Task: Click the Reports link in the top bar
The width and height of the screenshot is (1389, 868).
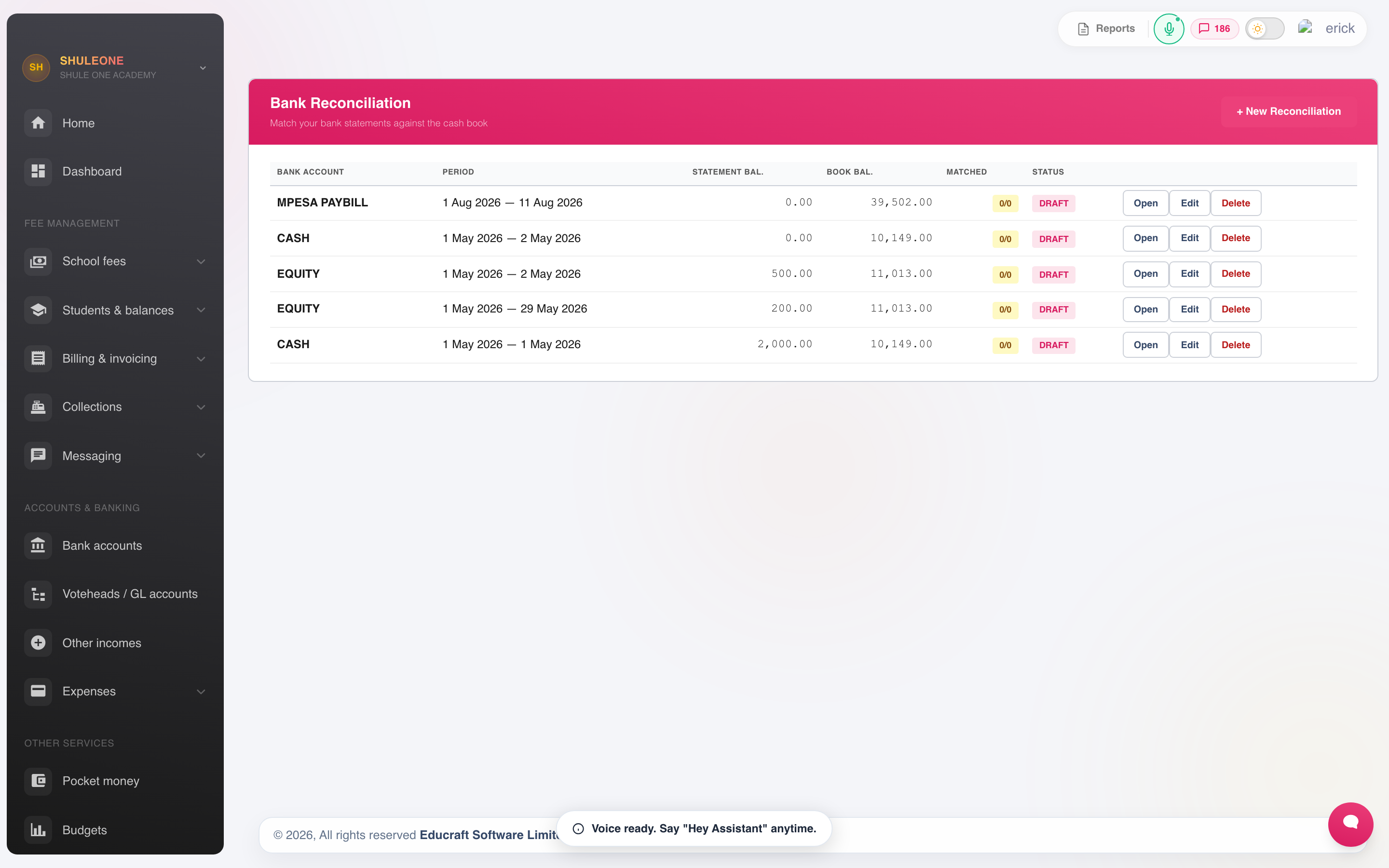Action: [x=1106, y=29]
